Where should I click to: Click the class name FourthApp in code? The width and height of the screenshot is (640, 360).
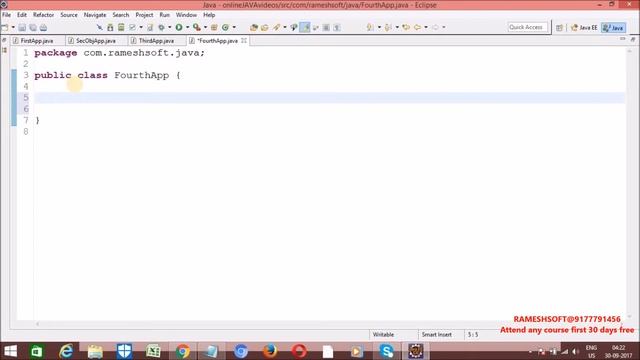point(141,75)
